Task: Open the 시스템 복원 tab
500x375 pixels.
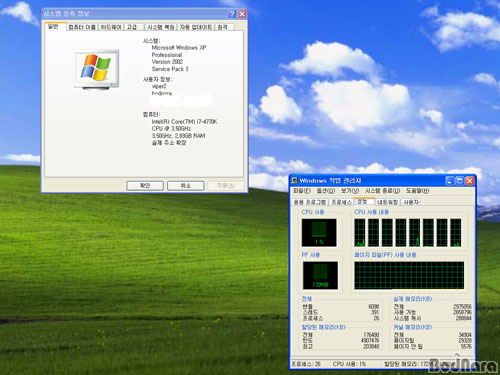Action: [161, 27]
